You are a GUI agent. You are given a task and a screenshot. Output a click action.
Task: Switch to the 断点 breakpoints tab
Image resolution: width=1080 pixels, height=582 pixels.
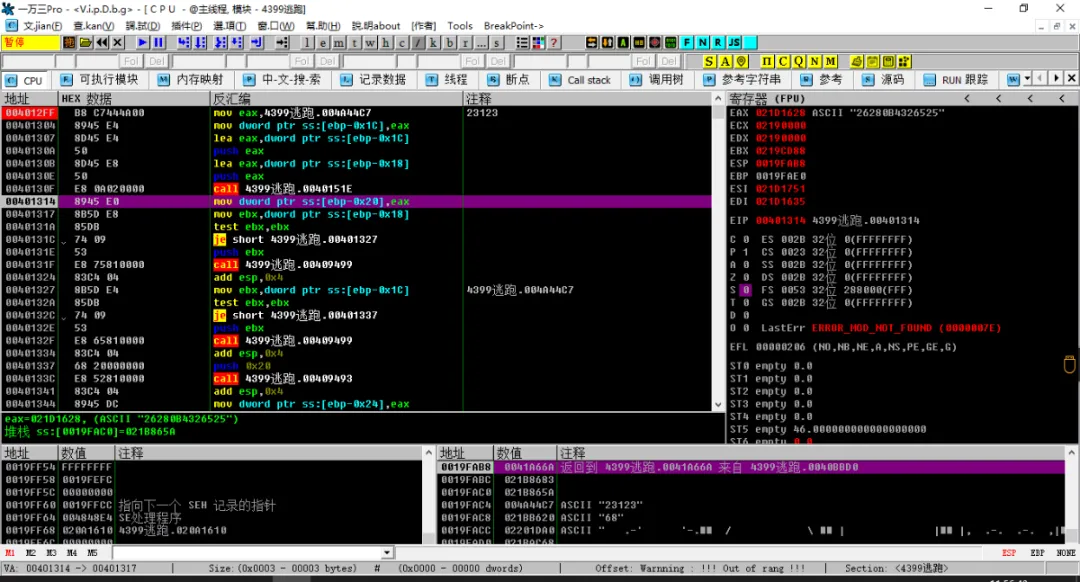coord(508,80)
